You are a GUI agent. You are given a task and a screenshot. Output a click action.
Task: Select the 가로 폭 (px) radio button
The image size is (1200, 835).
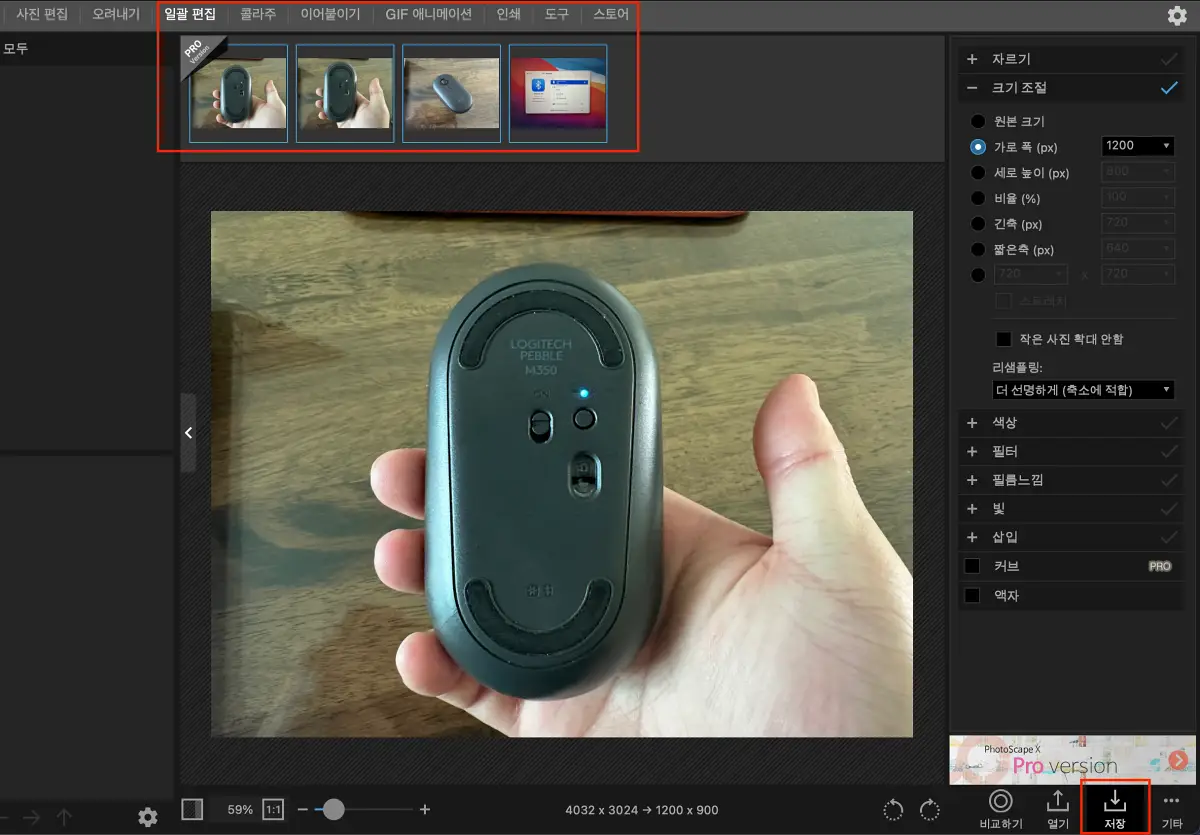[x=978, y=147]
